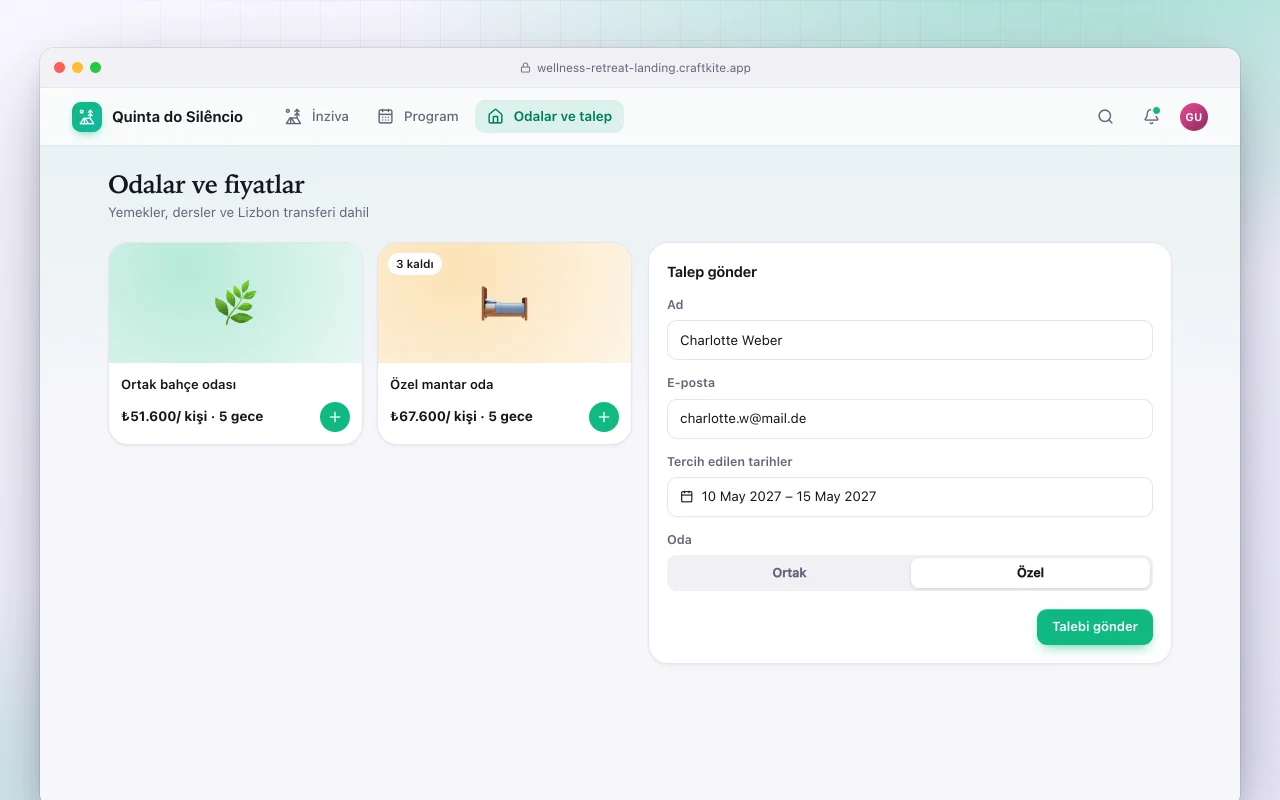Click the lock icon in address bar
This screenshot has height=800, width=1280.
(525, 68)
